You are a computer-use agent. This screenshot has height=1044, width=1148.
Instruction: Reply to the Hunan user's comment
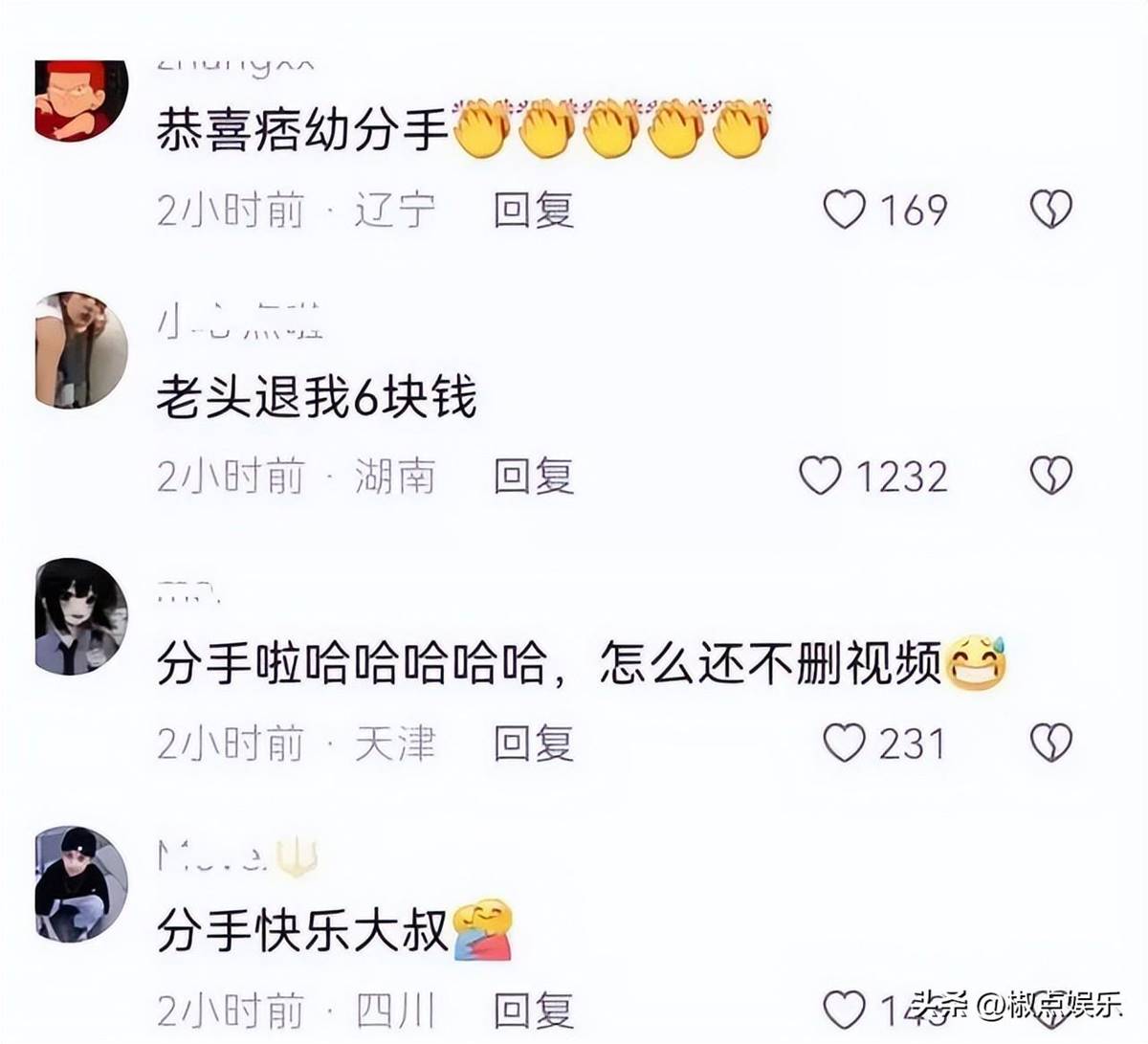(533, 476)
